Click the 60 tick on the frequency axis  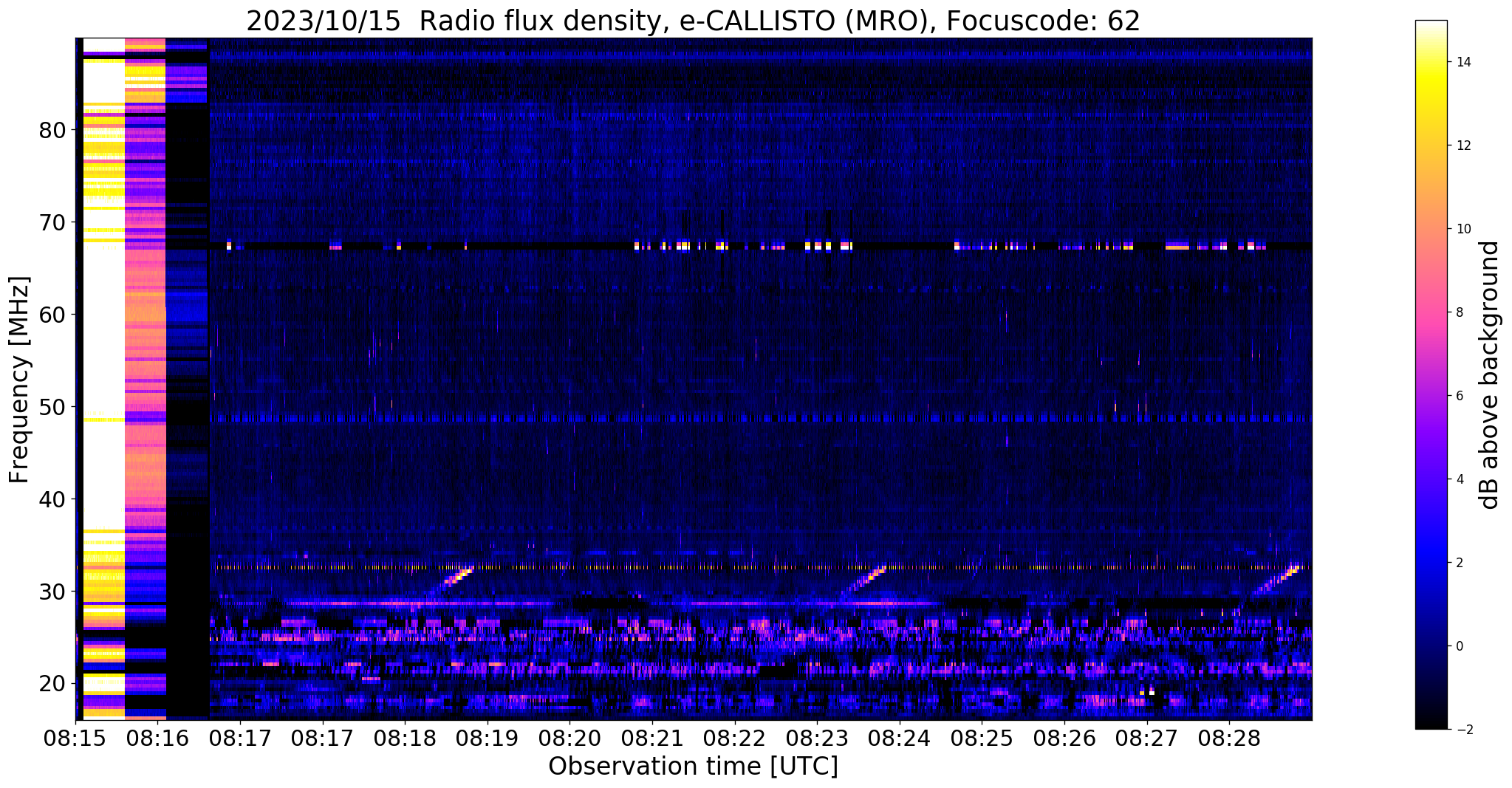52,315
